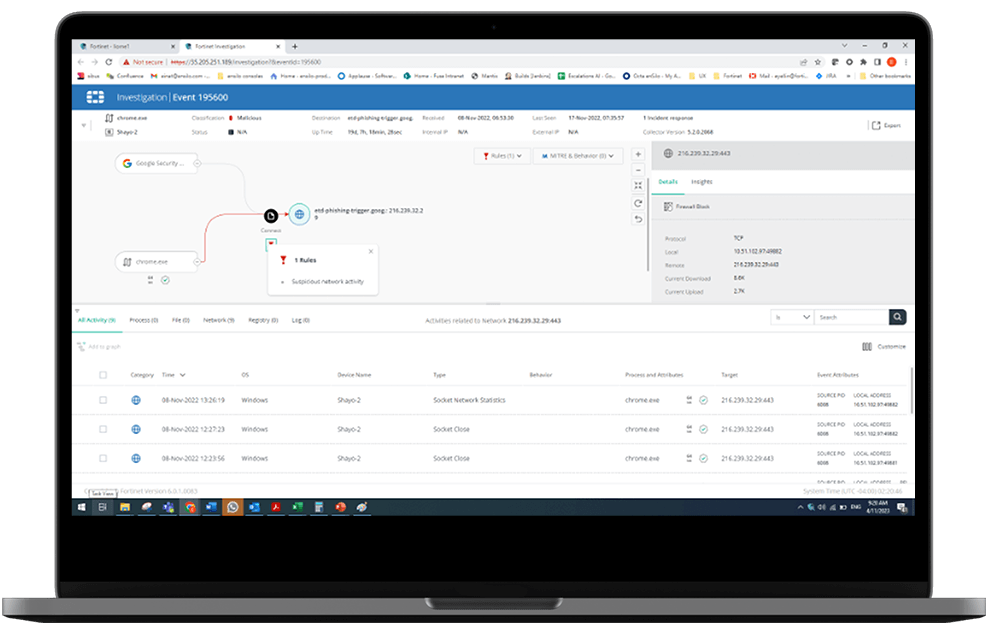Click the refresh icon on the graph toolbar
Viewport: 986px width, 637px height.
coord(638,202)
